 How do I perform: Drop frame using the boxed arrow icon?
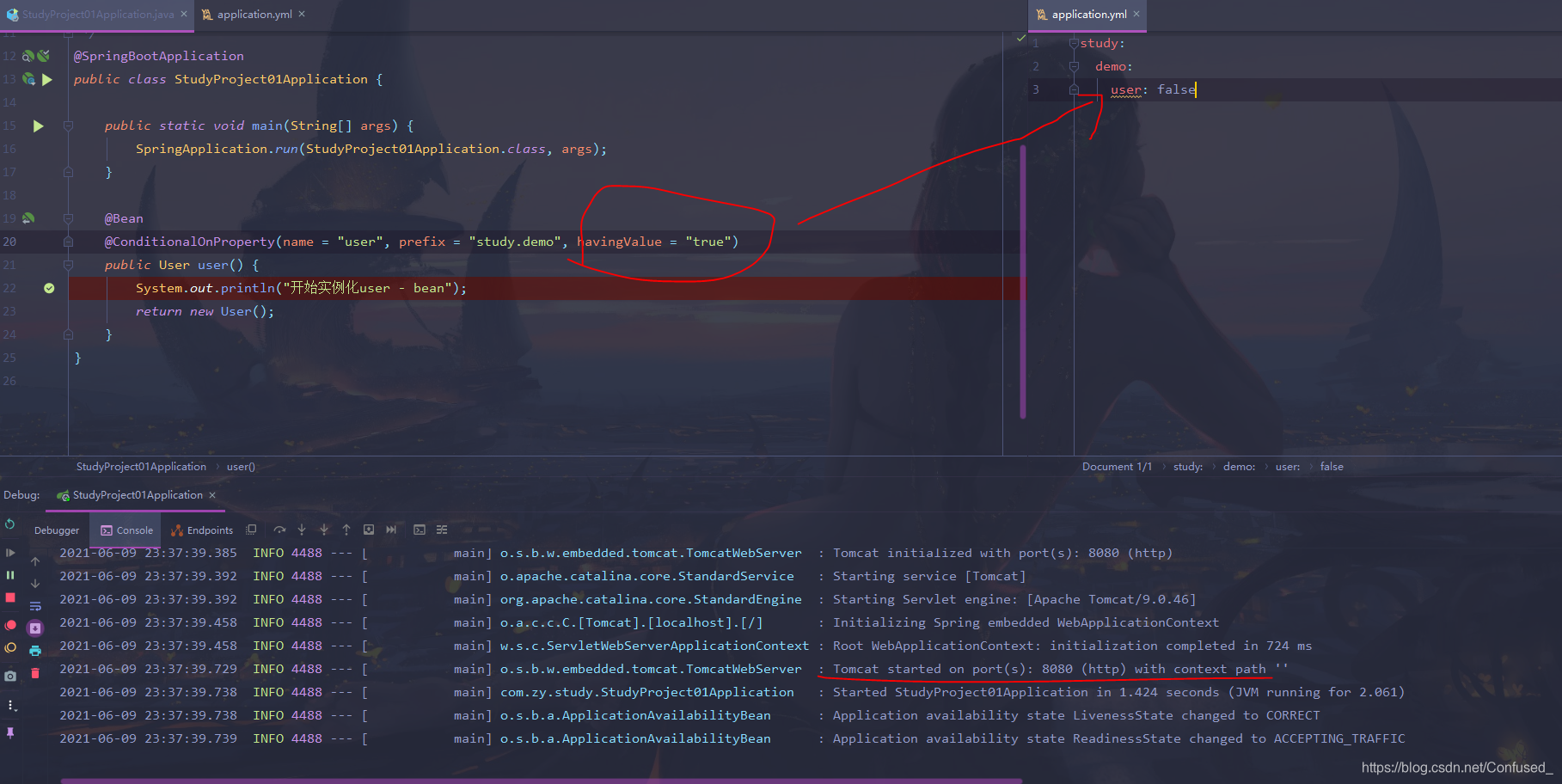pos(369,530)
